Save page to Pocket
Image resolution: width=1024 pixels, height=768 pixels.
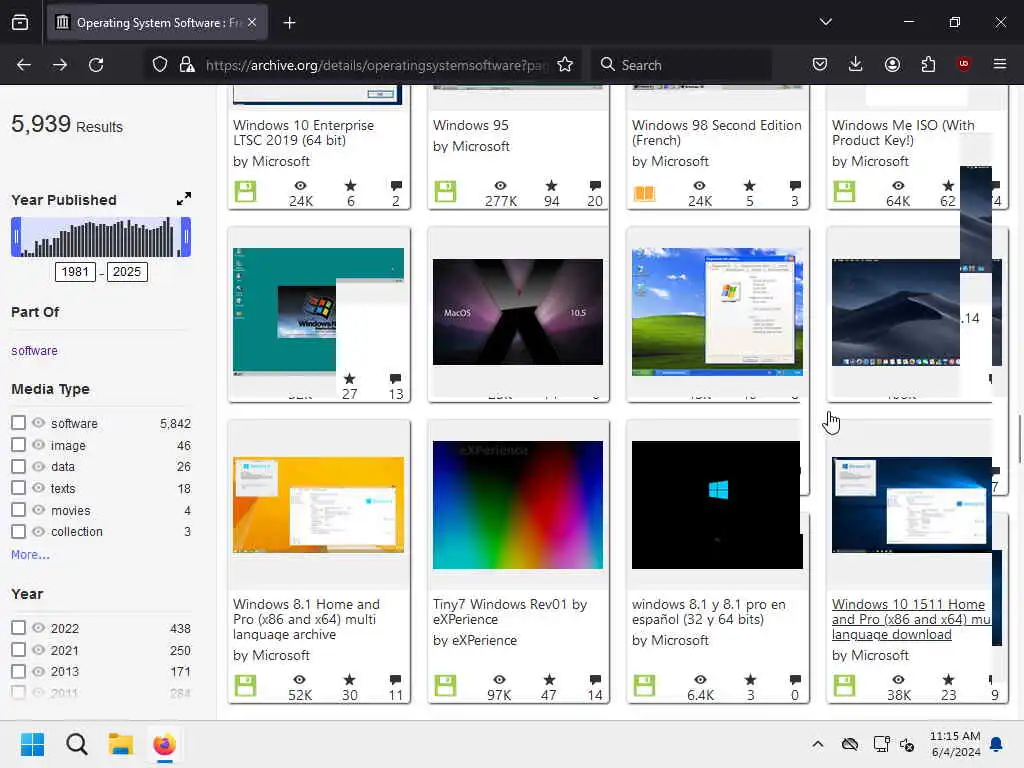pyautogui.click(x=820, y=65)
